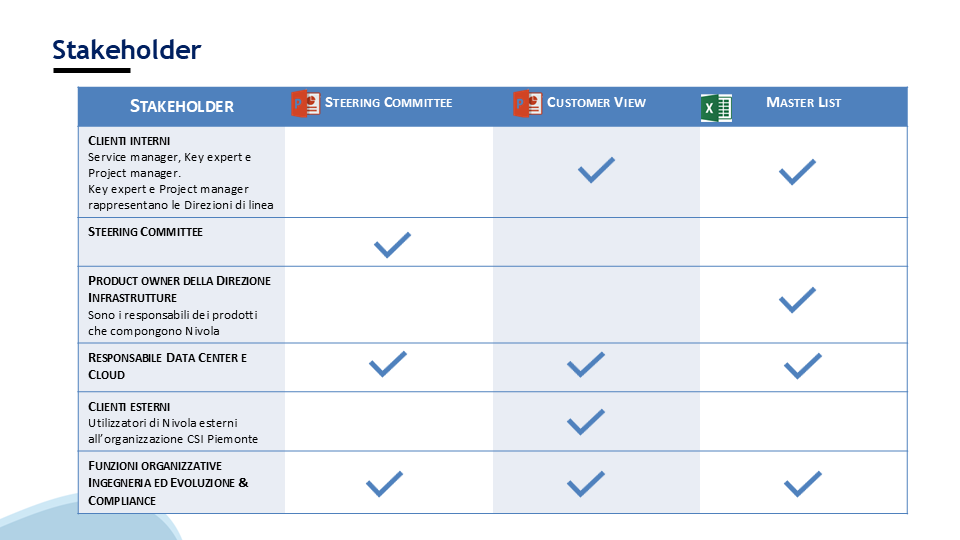Select the Product owner della Direzione Infrastrutture cell

click(x=182, y=305)
